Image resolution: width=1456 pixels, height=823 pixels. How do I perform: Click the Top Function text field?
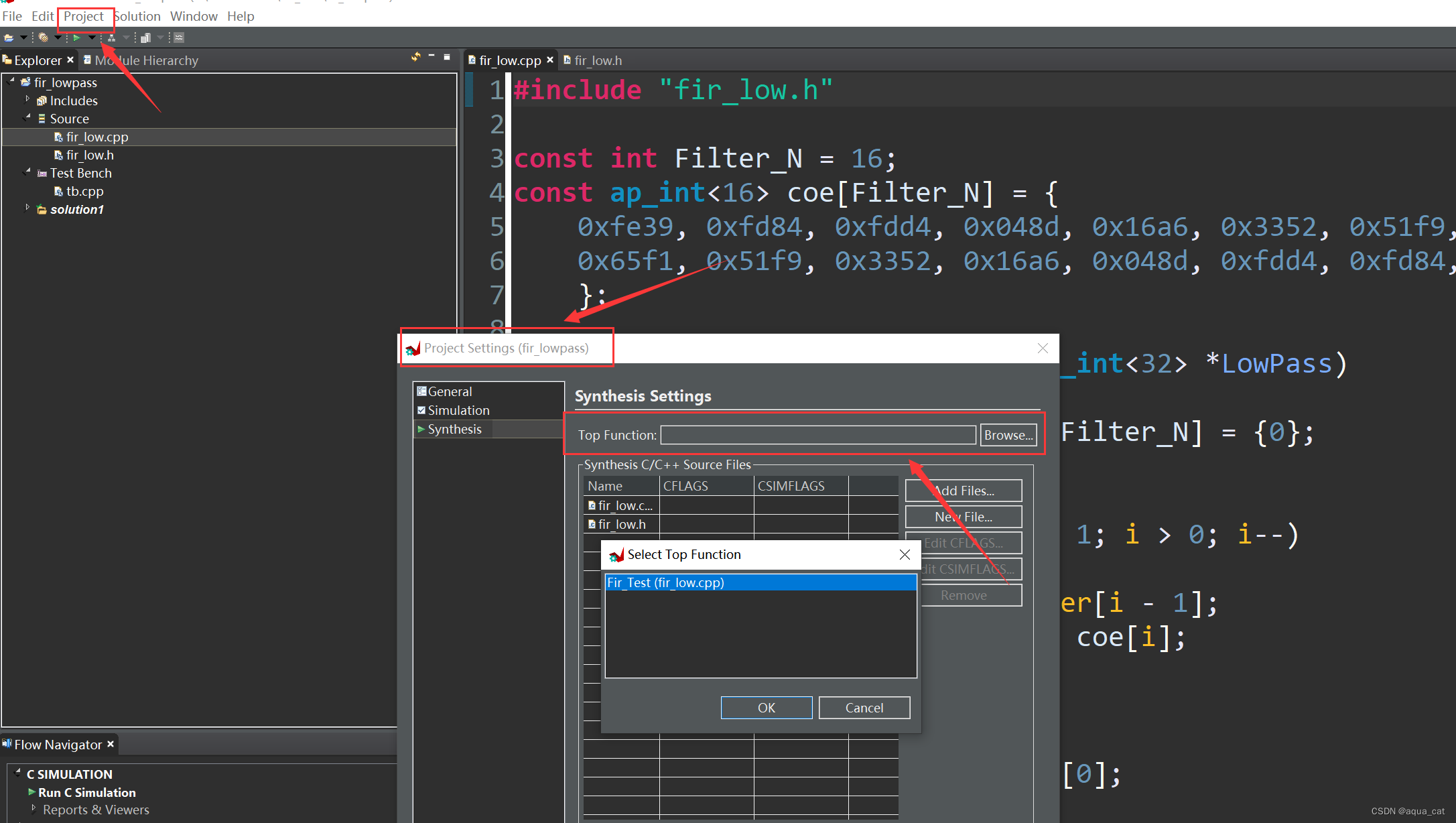[x=817, y=435]
